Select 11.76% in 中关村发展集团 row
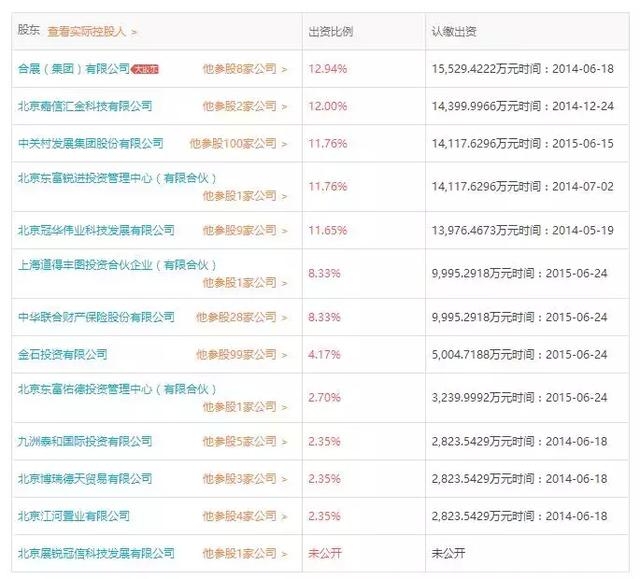This screenshot has width=640, height=579. pyautogui.click(x=327, y=143)
